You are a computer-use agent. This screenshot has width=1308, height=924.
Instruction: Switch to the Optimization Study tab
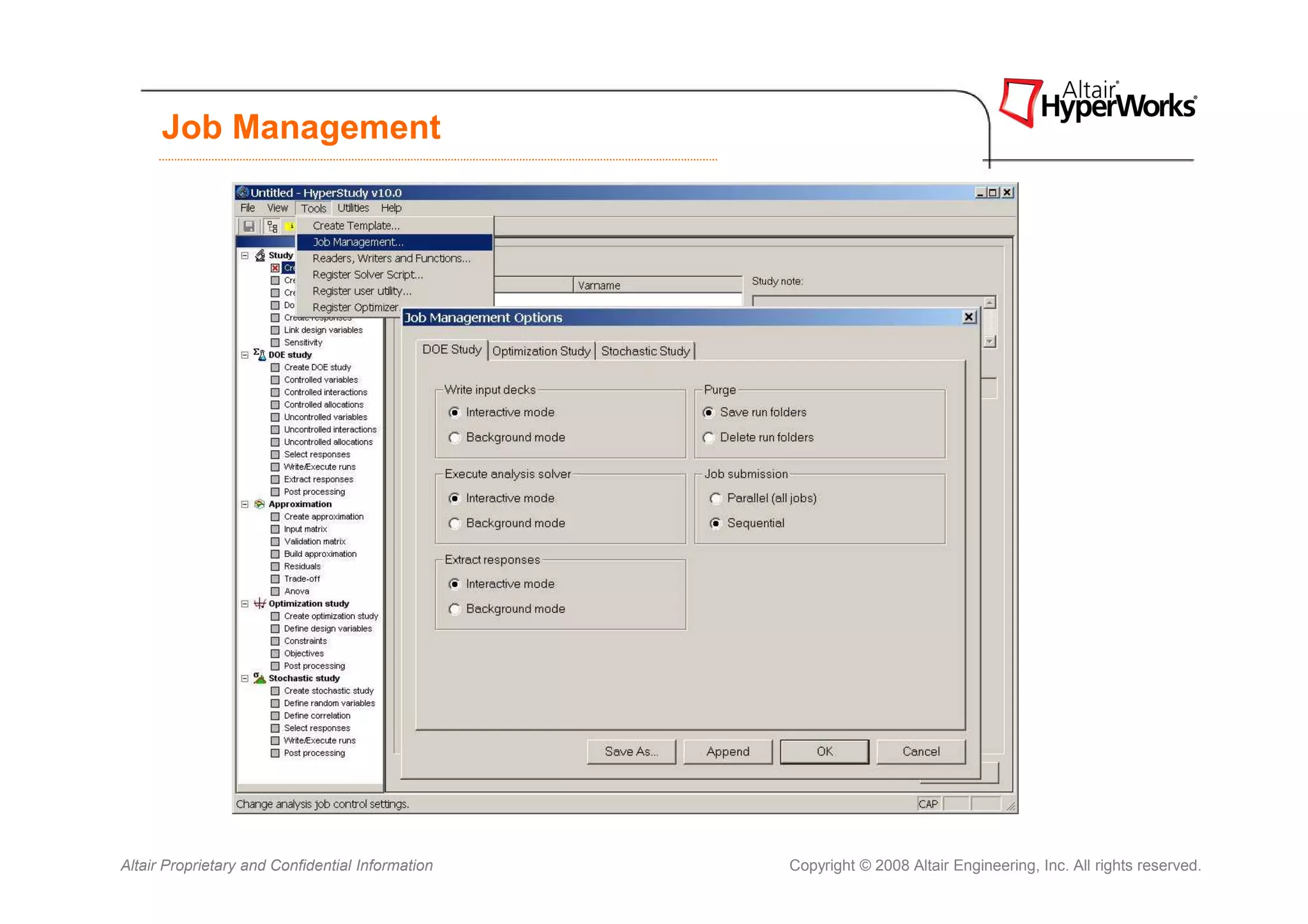(x=542, y=351)
